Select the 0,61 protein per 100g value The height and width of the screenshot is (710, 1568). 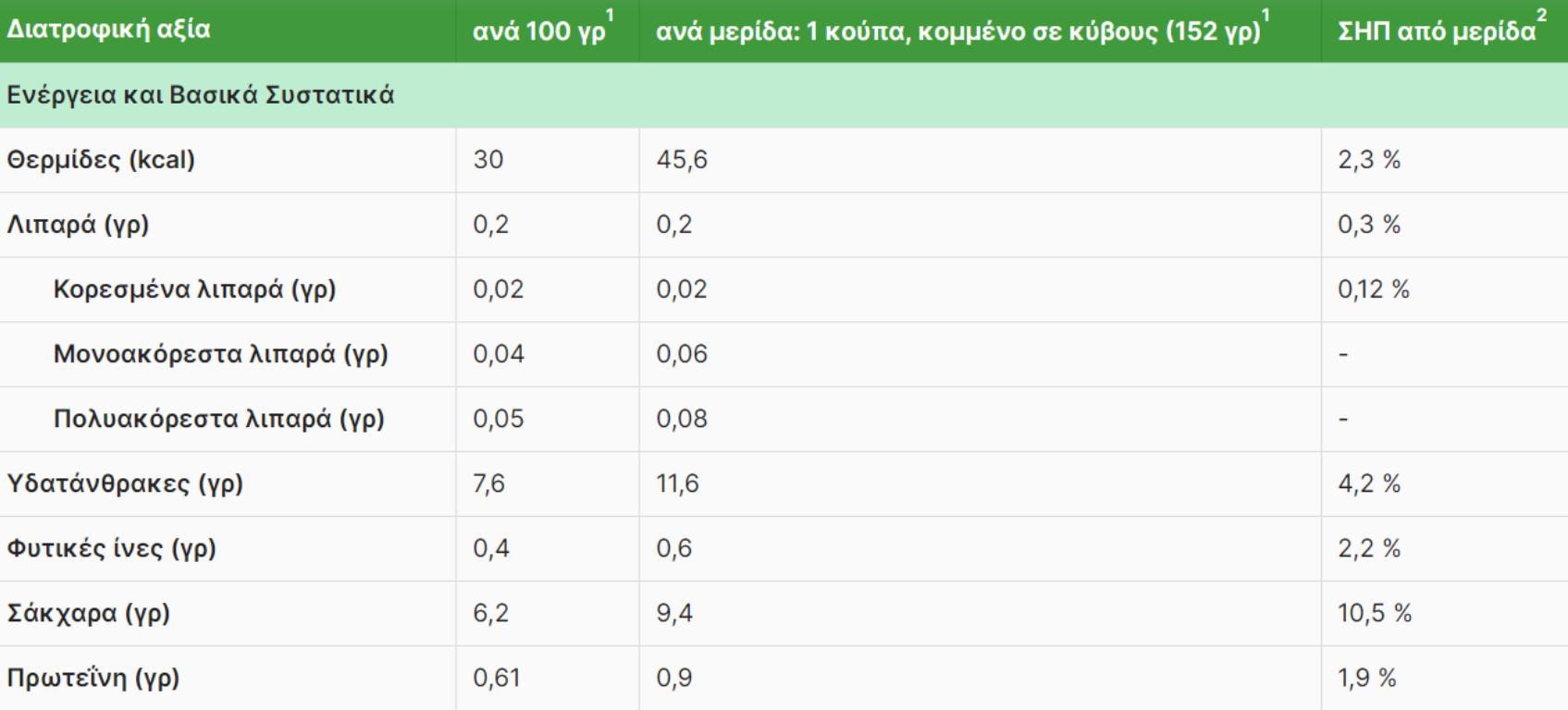497,678
